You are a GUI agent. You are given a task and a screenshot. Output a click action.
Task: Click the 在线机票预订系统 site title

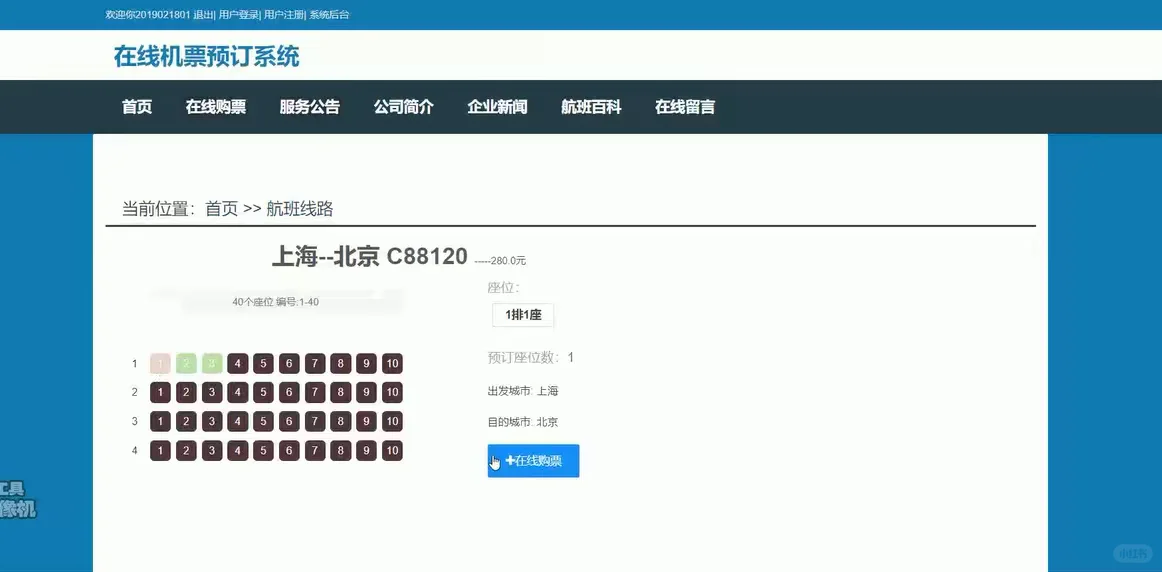tap(207, 56)
